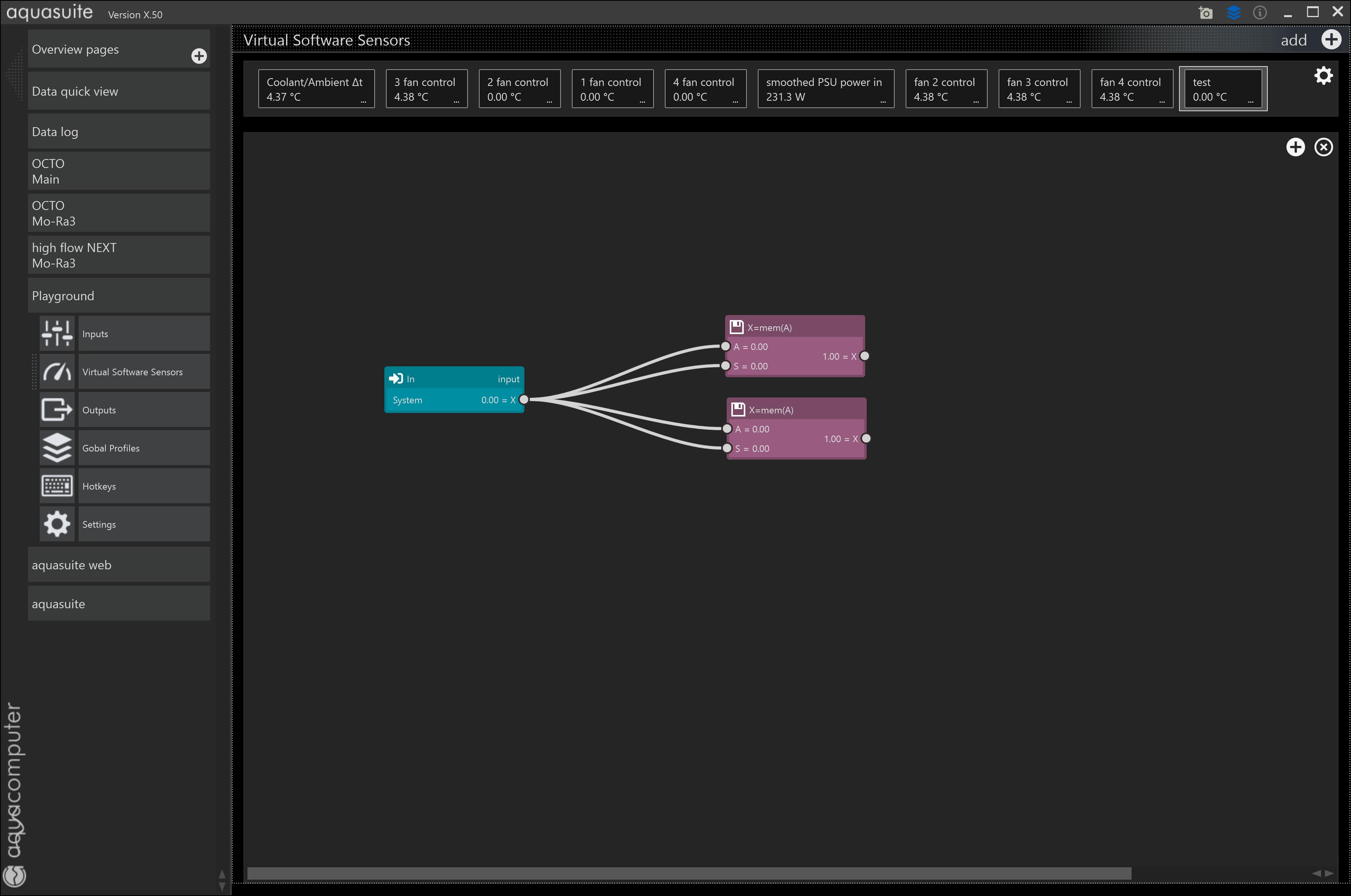Add overview page with plus icon

point(199,56)
